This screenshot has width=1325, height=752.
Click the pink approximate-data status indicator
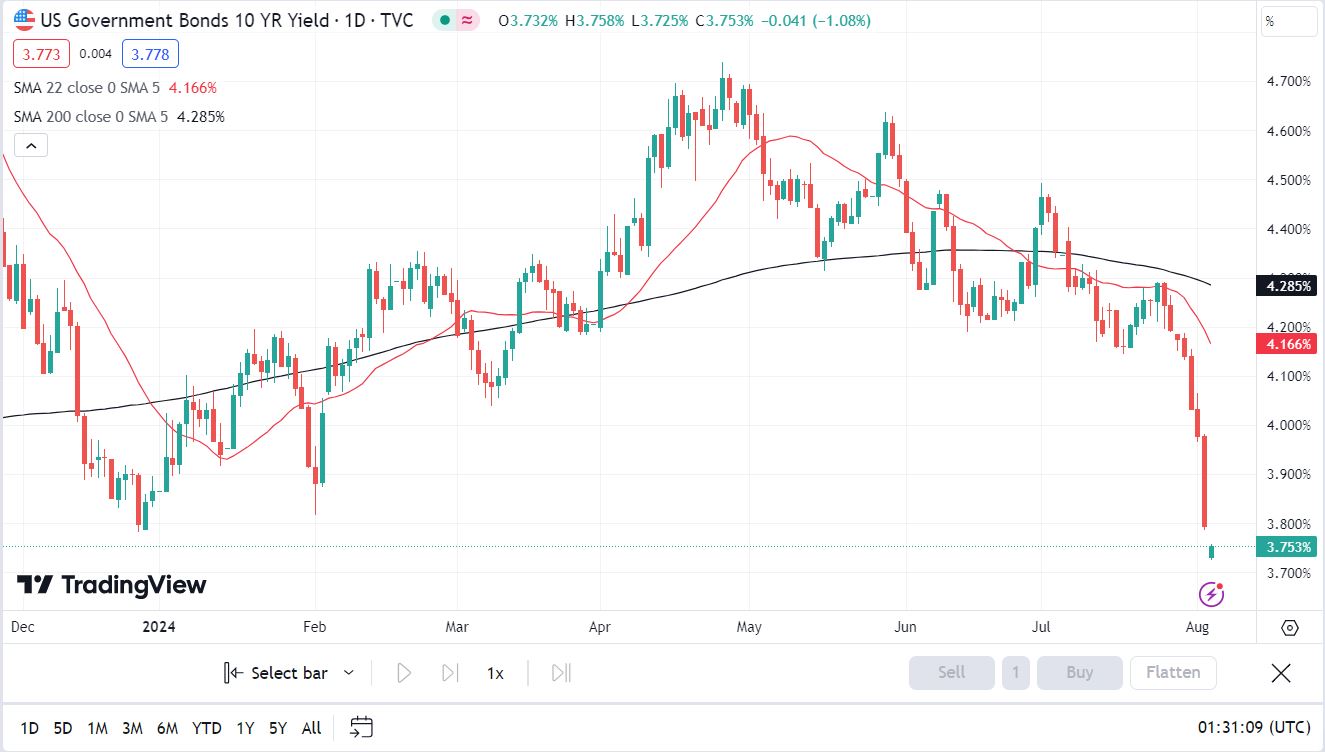[x=467, y=20]
